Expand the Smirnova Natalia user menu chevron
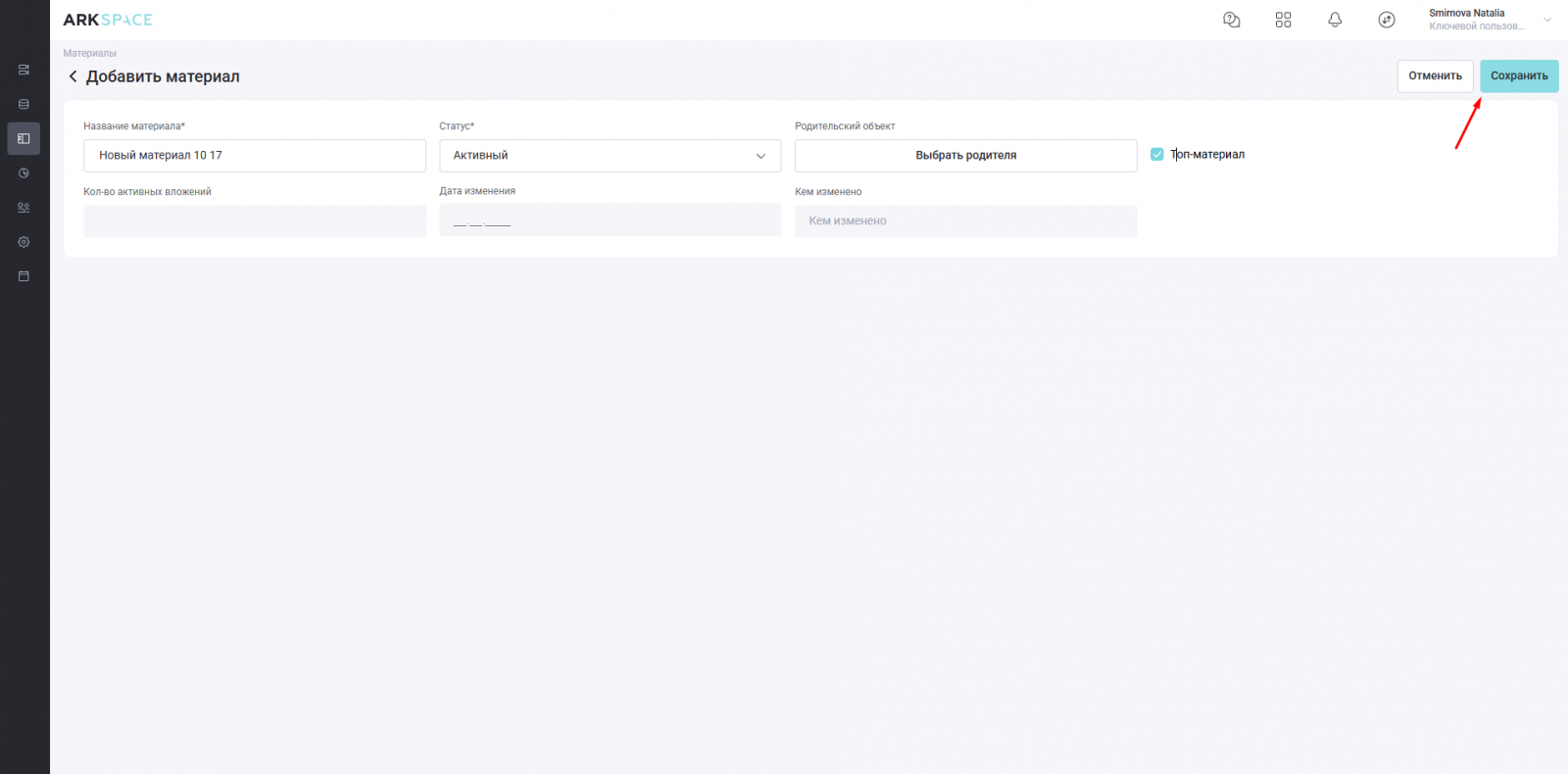This screenshot has height=774, width=1568. [1547, 20]
